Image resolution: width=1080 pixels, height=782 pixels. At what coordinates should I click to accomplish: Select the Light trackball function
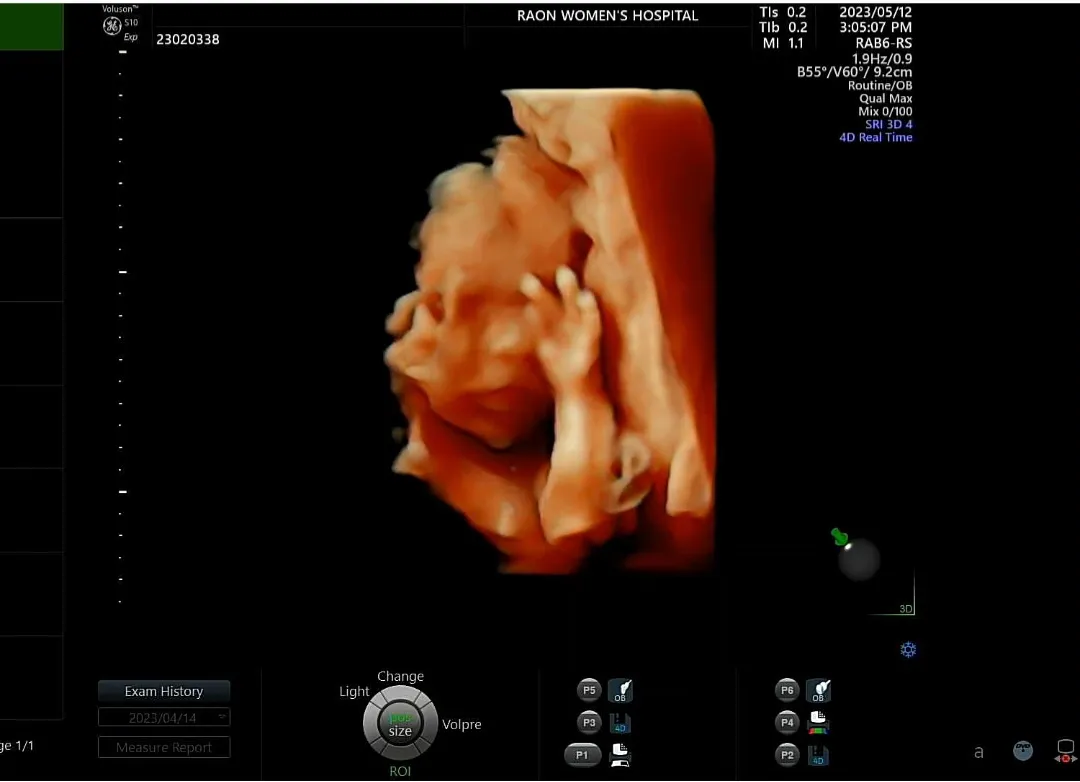tap(354, 691)
